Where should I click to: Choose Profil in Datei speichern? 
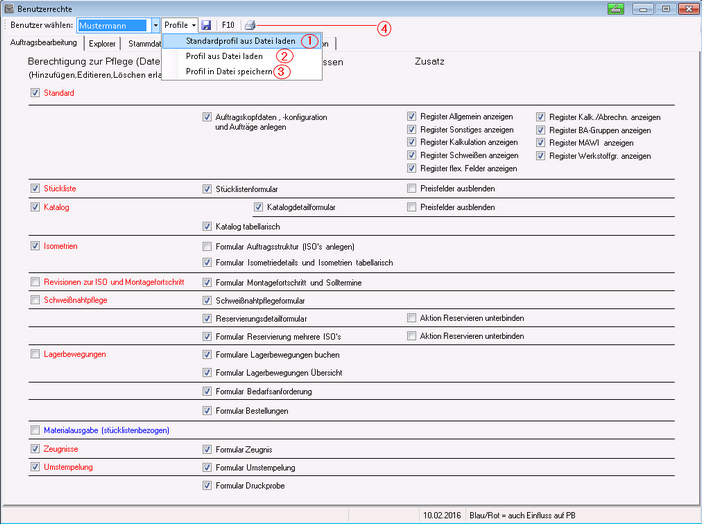pyautogui.click(x=229, y=72)
